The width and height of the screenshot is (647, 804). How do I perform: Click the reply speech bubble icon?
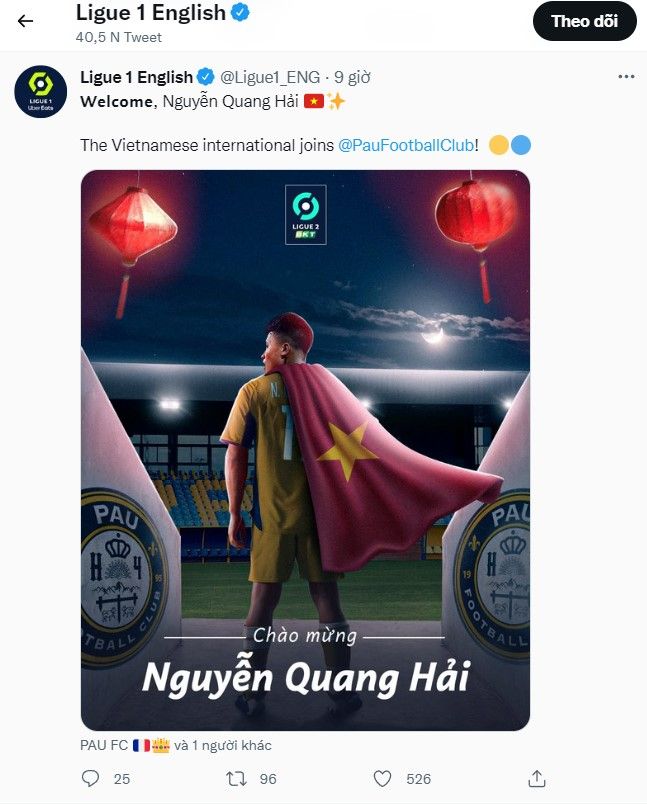90,778
